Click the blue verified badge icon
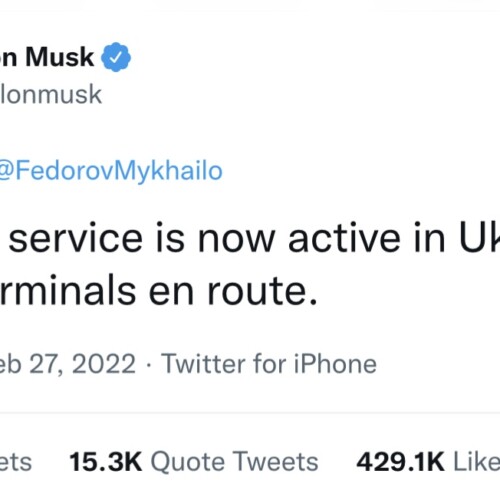 tap(116, 57)
